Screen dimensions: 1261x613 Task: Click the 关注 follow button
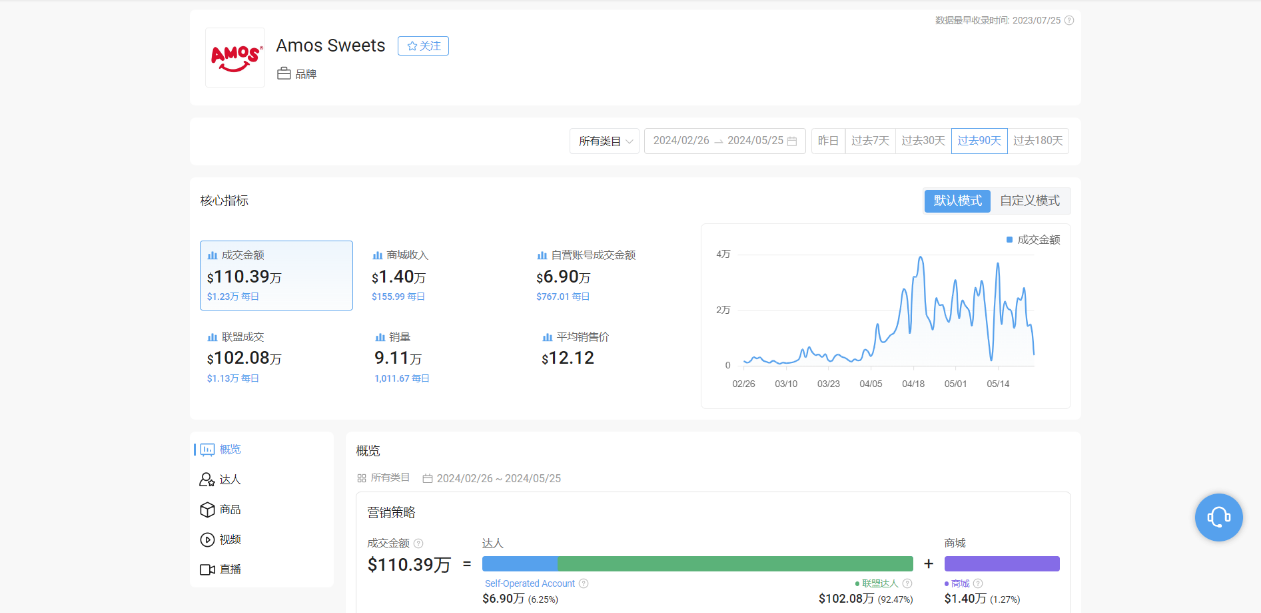(x=422, y=46)
